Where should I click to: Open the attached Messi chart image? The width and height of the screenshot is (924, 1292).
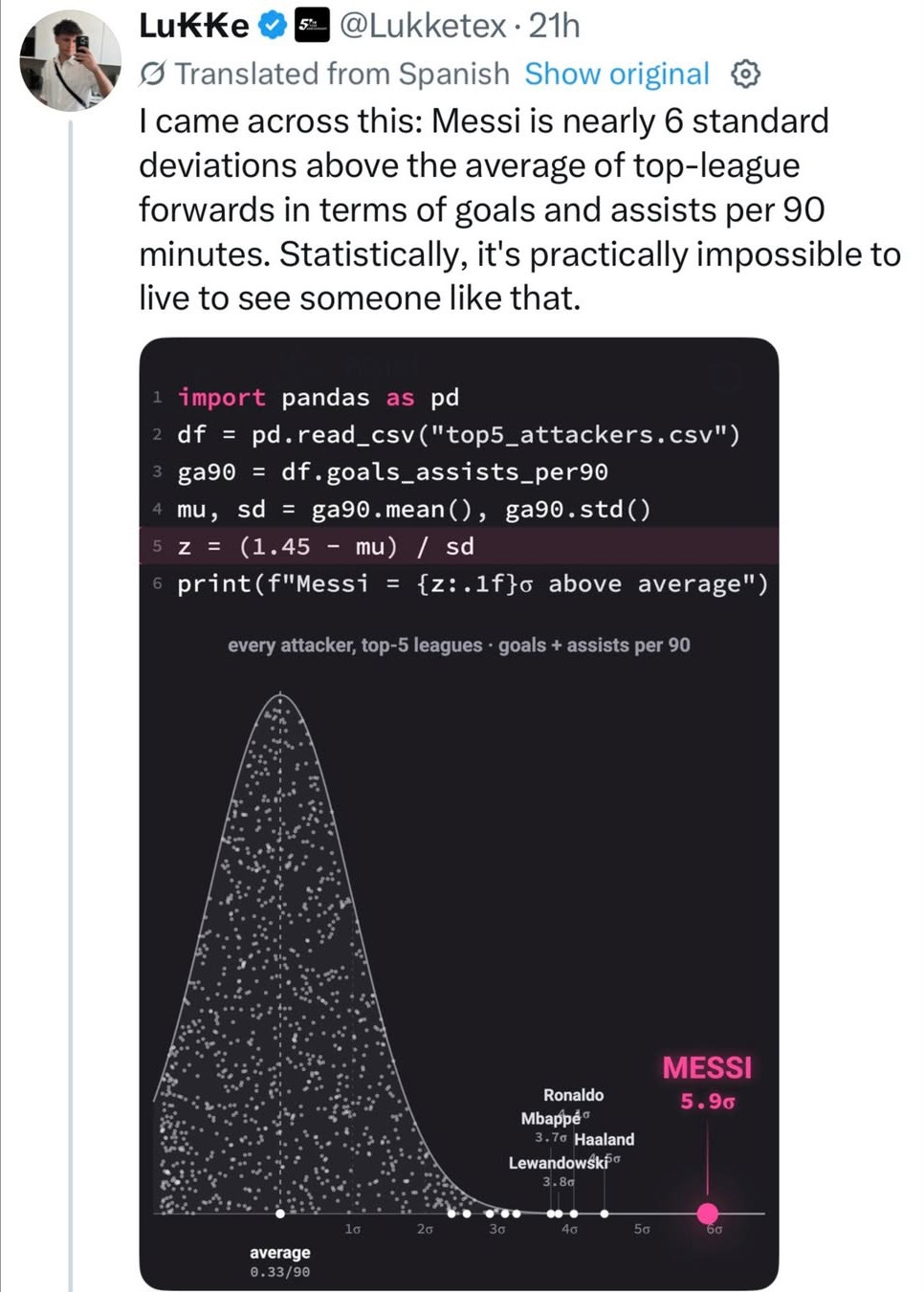tap(459, 814)
